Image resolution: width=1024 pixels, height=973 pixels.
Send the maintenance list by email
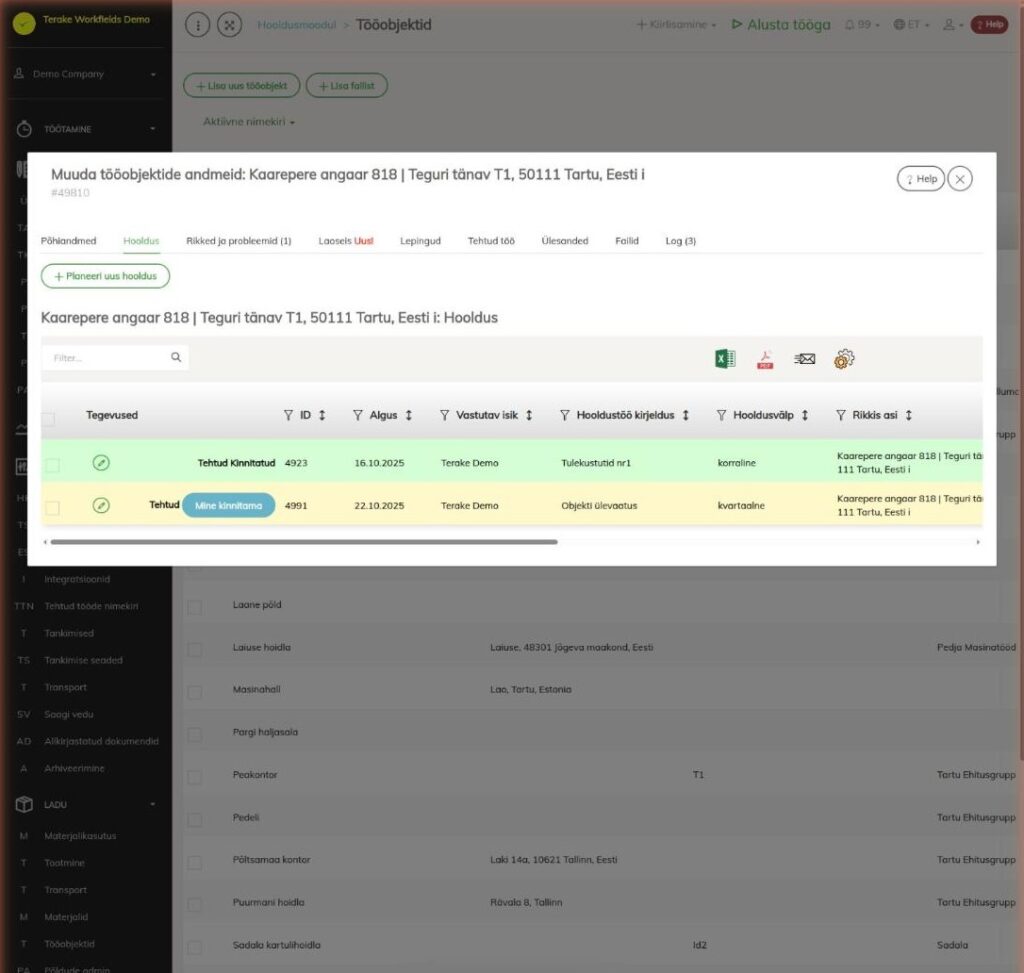805,359
